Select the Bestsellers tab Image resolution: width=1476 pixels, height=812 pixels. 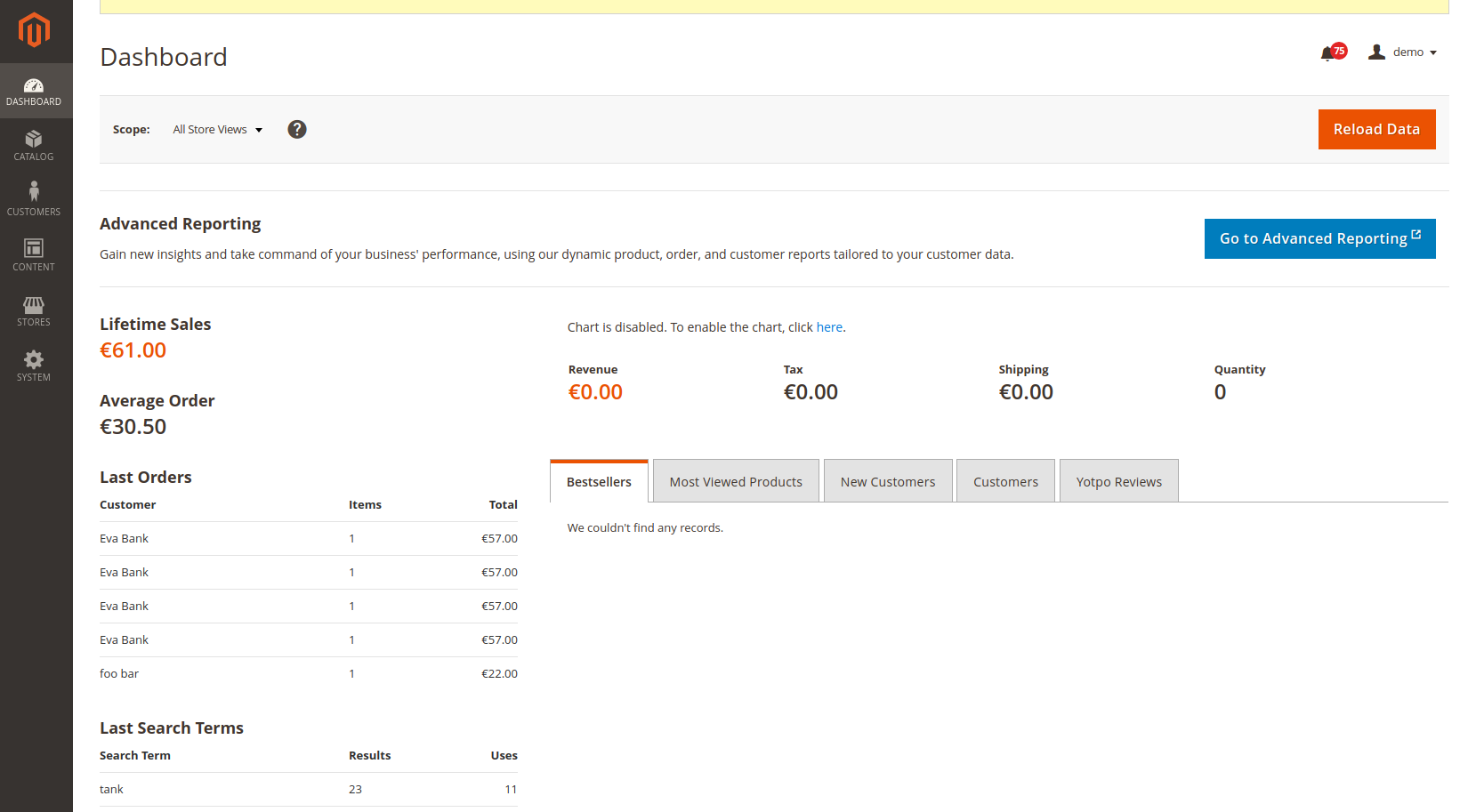click(x=599, y=482)
